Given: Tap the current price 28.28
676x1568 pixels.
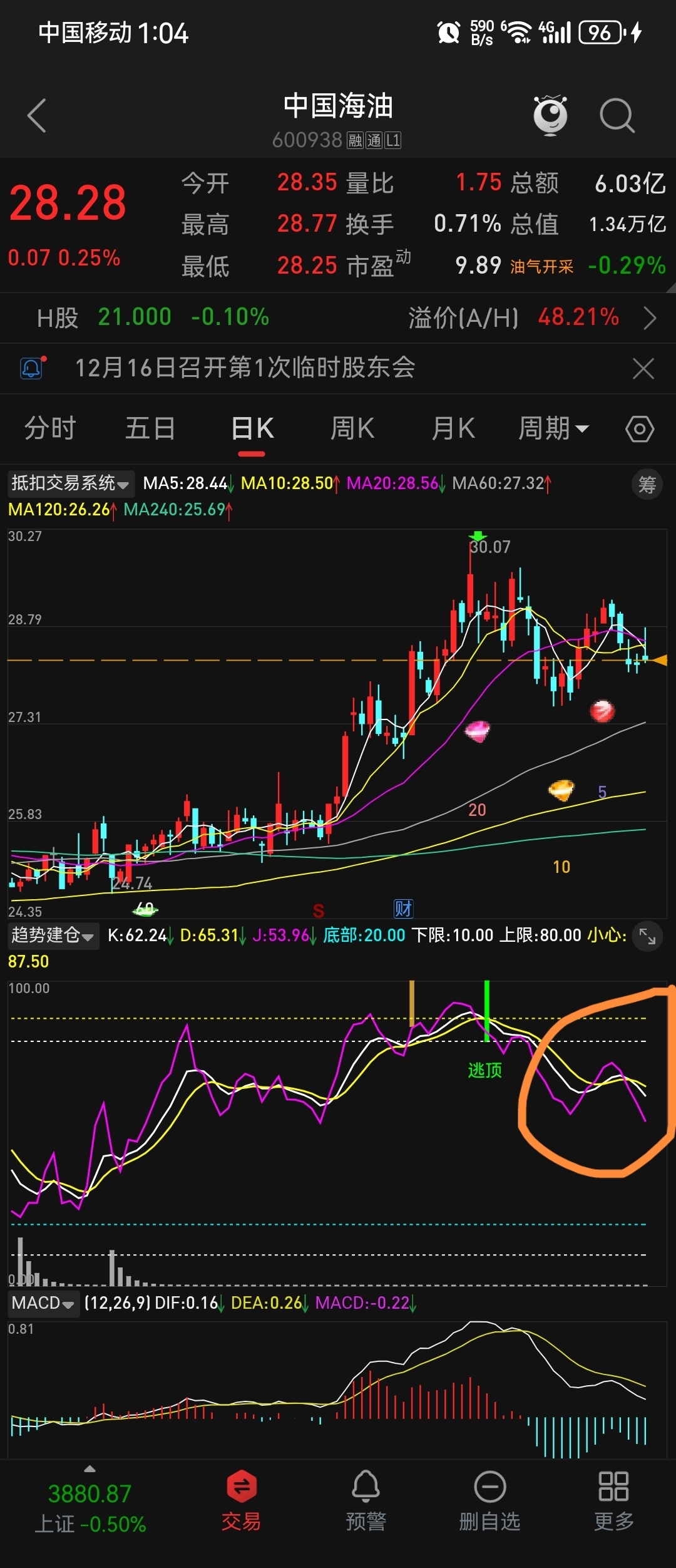Looking at the screenshot, I should [68, 204].
